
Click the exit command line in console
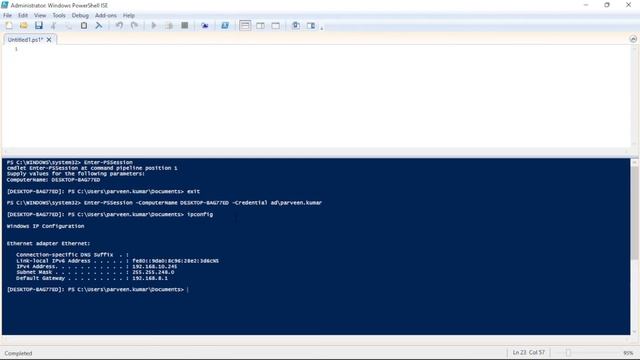pos(103,191)
